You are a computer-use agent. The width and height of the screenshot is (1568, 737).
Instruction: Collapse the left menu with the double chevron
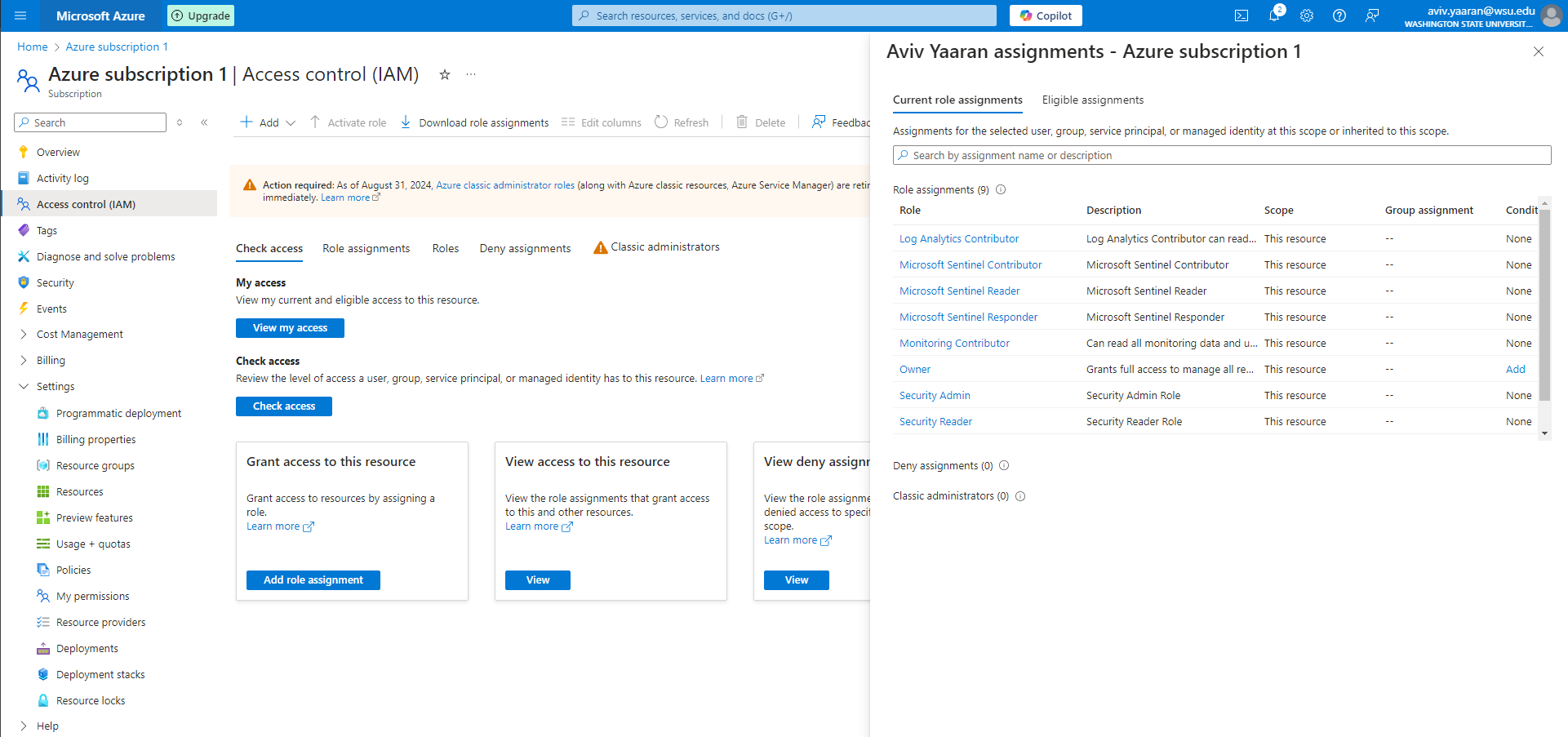(204, 122)
